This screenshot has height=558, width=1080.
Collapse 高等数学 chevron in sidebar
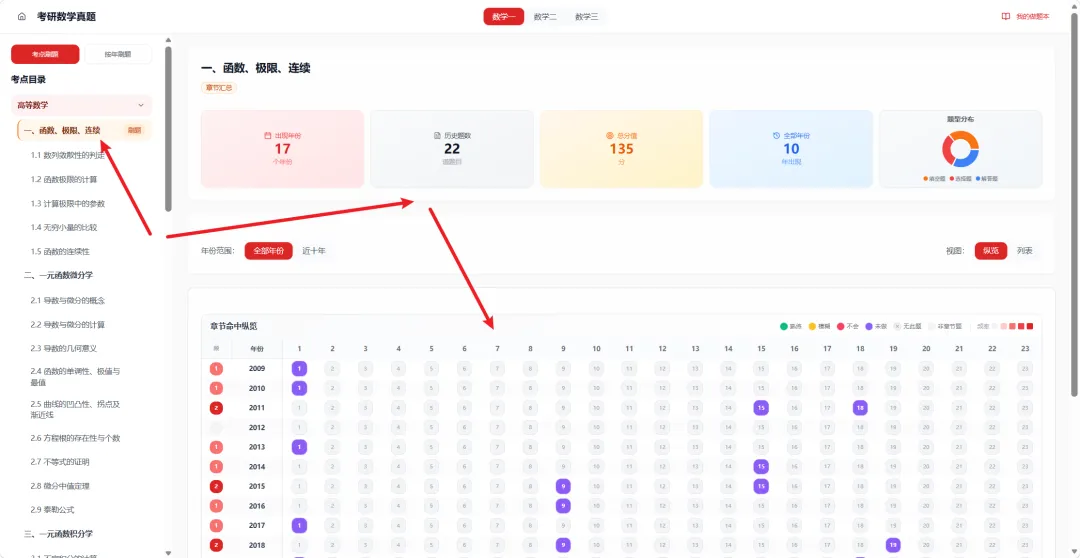click(x=141, y=105)
